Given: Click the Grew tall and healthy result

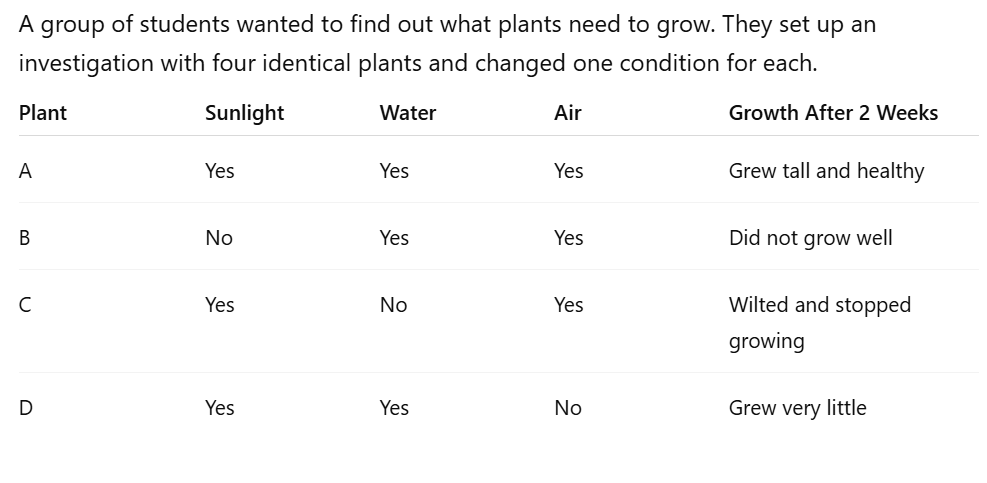Looking at the screenshot, I should (826, 171).
